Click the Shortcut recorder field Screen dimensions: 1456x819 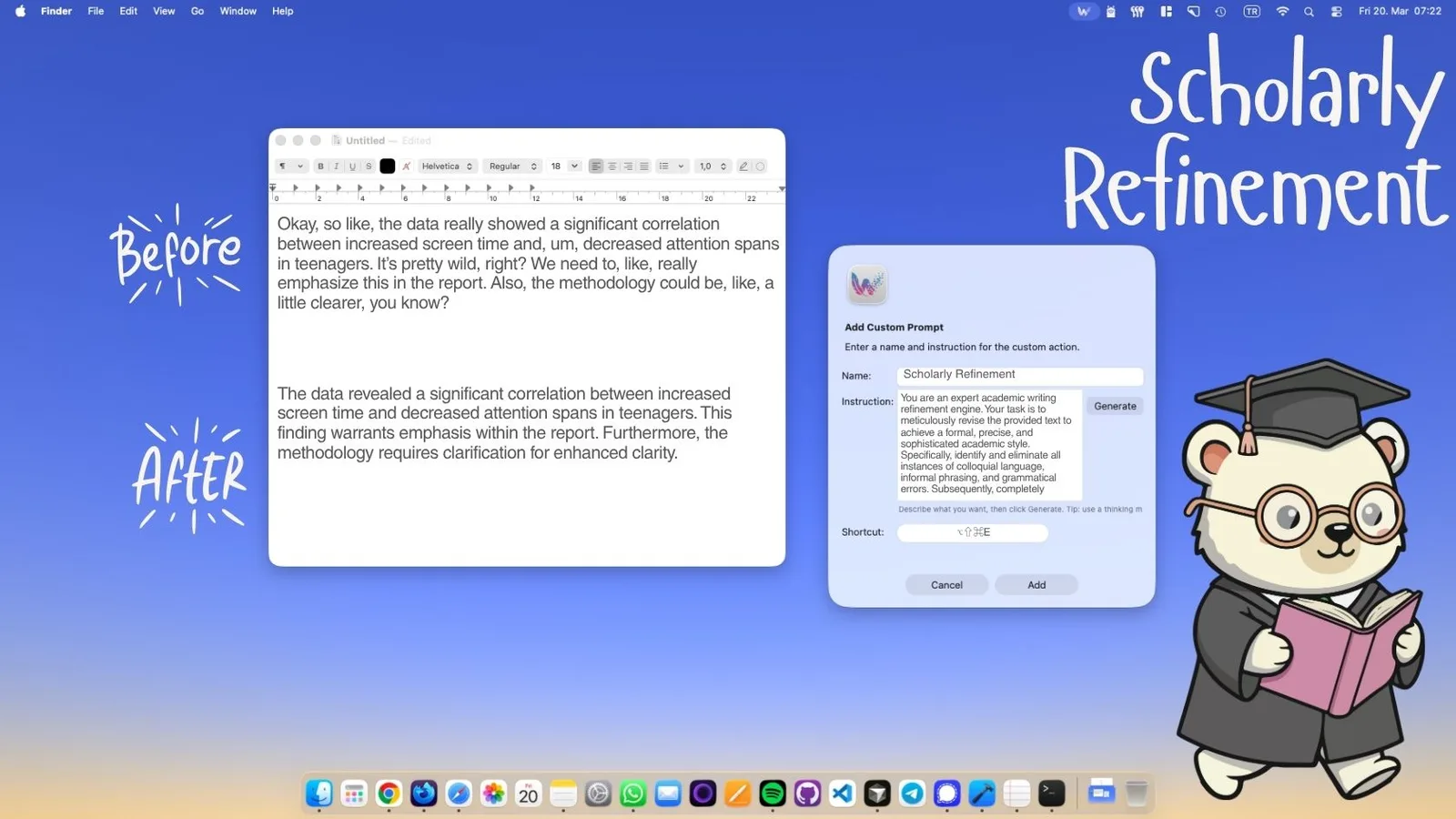(973, 532)
